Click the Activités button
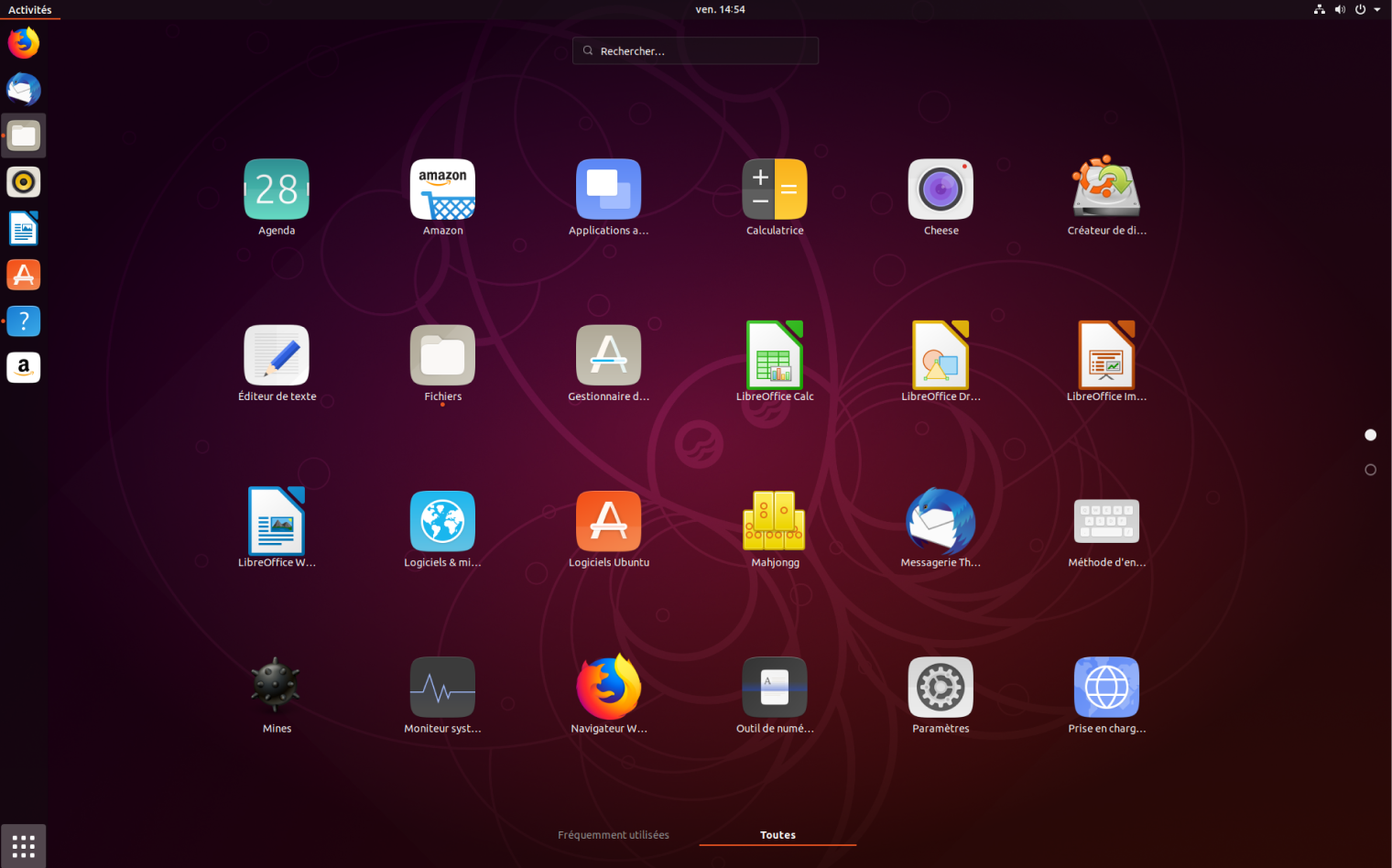The image size is (1392, 868). click(30, 10)
